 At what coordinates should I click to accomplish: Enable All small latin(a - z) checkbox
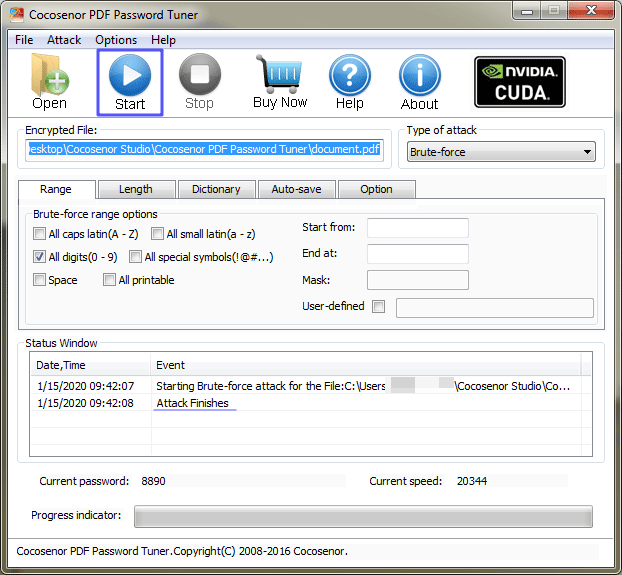pyautogui.click(x=157, y=234)
